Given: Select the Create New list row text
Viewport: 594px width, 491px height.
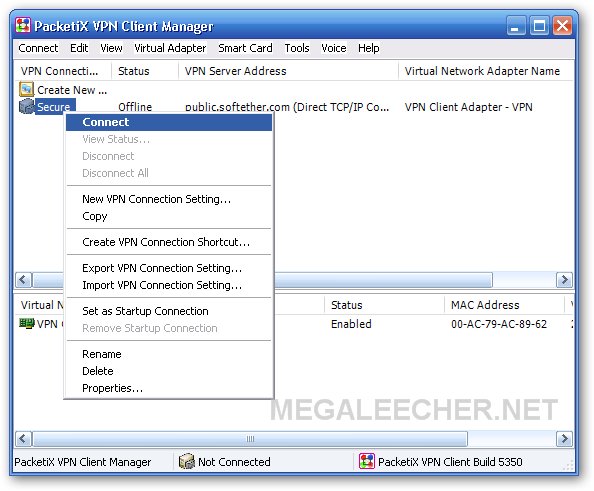Looking at the screenshot, I should pos(72,90).
